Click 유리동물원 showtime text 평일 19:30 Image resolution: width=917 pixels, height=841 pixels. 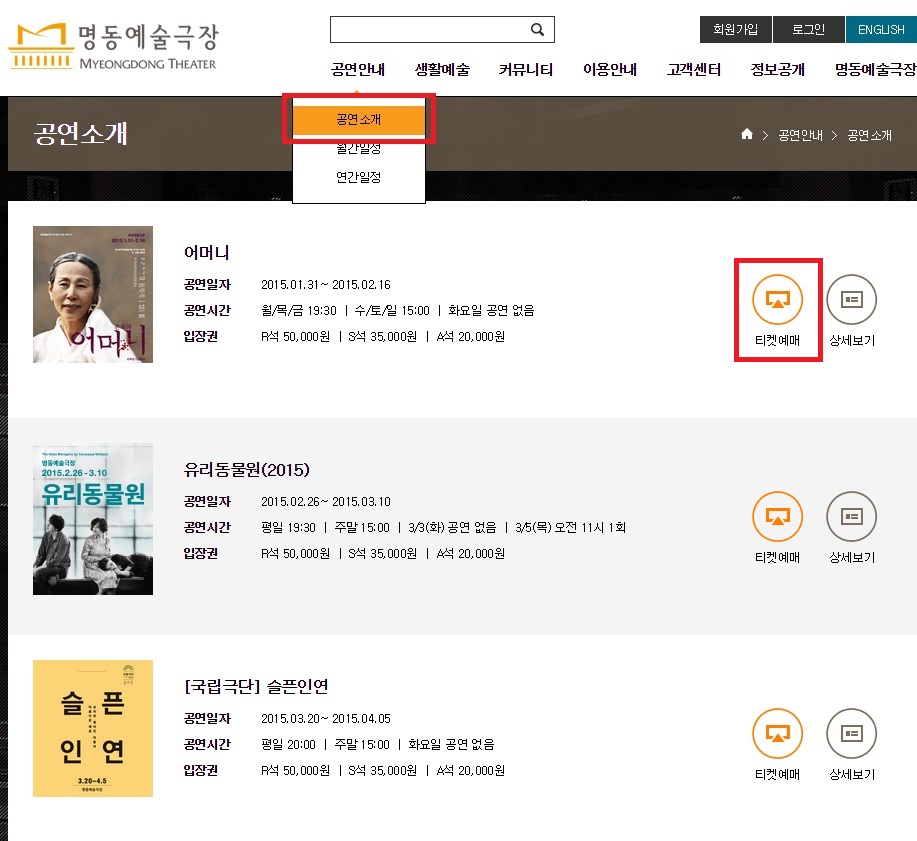pyautogui.click(x=288, y=528)
